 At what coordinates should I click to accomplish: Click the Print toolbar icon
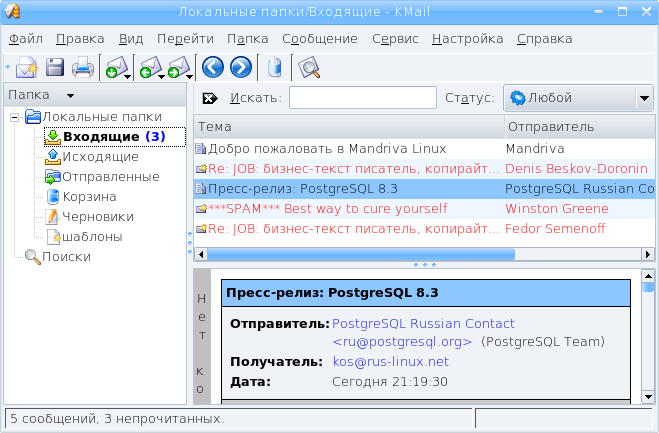pyautogui.click(x=83, y=67)
